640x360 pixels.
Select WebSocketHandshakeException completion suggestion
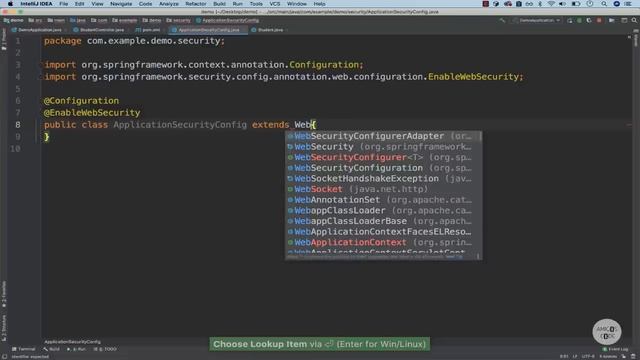pos(382,178)
